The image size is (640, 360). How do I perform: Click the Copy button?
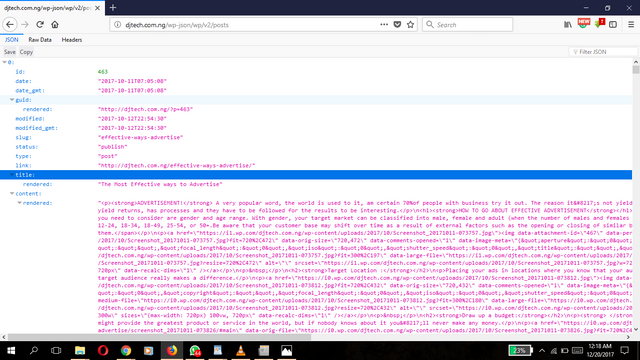pos(26,52)
